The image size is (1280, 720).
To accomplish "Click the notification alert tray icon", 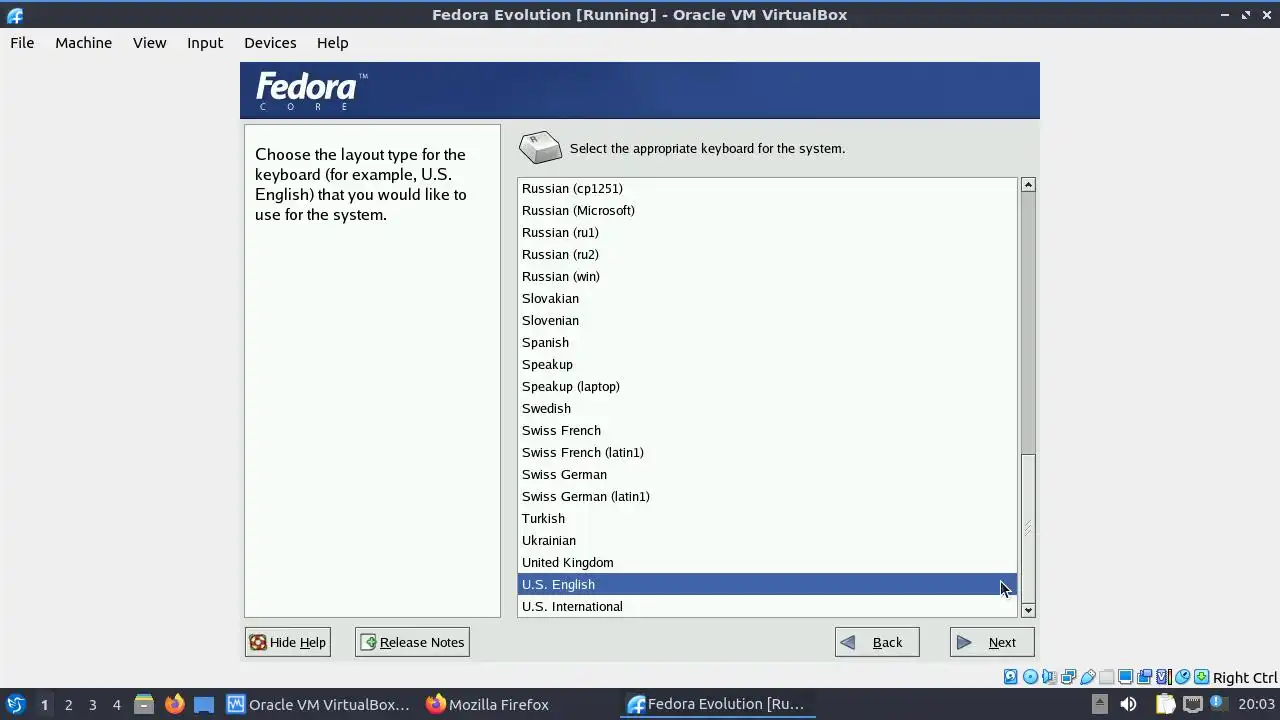I will click(x=1219, y=704).
